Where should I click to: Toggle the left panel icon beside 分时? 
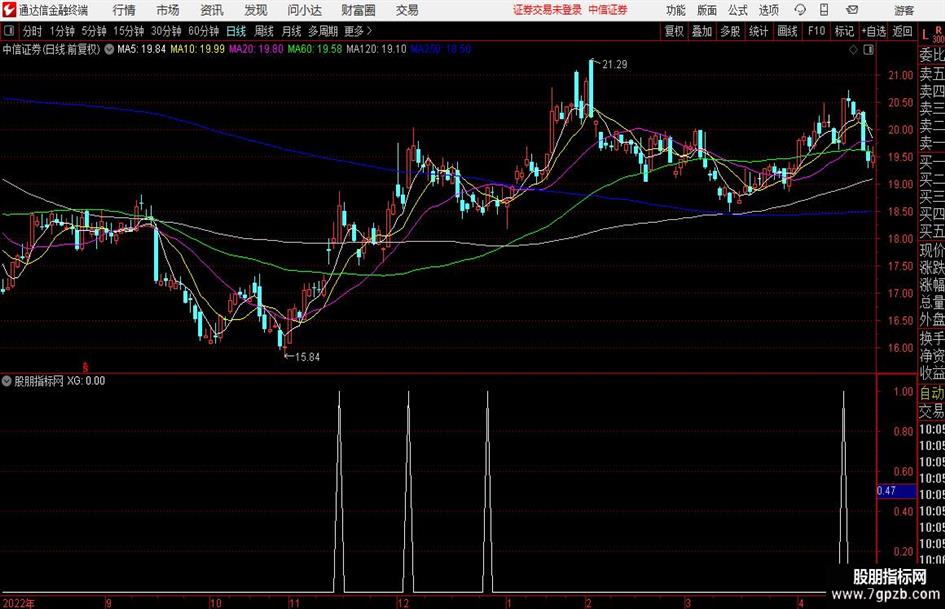coord(9,31)
